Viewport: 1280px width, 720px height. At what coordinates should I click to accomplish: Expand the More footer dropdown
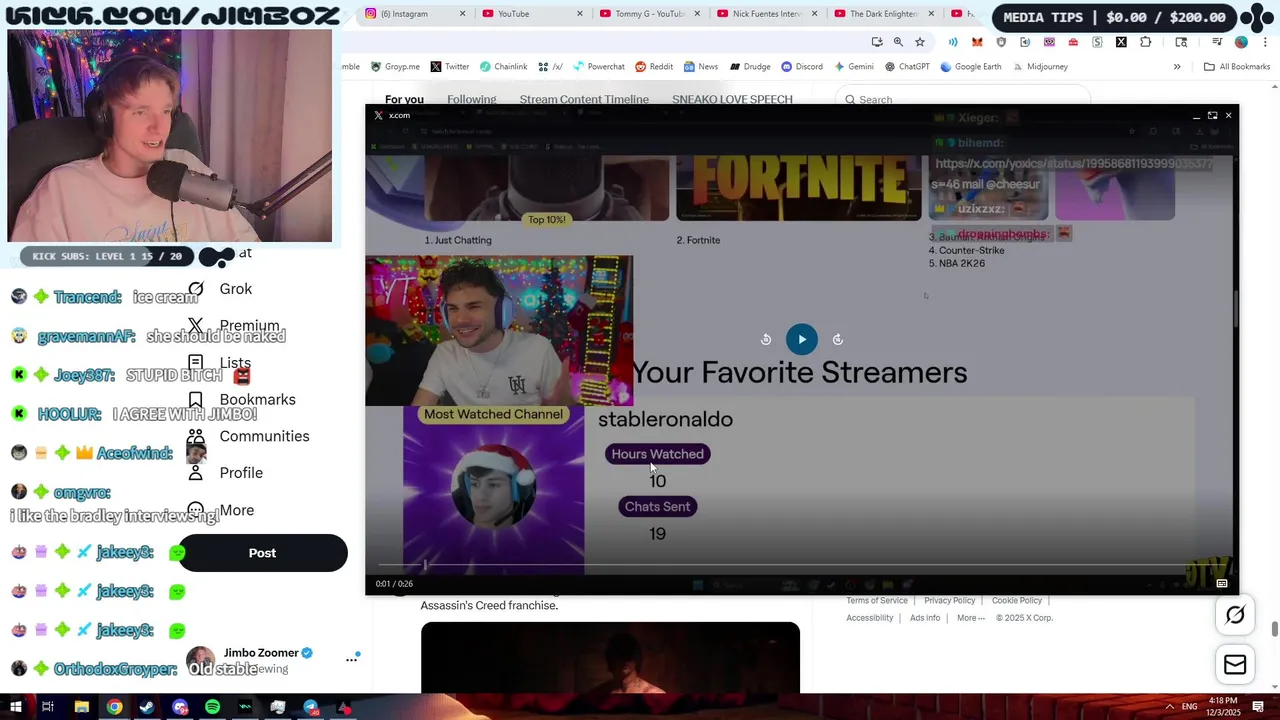pyautogui.click(x=970, y=618)
